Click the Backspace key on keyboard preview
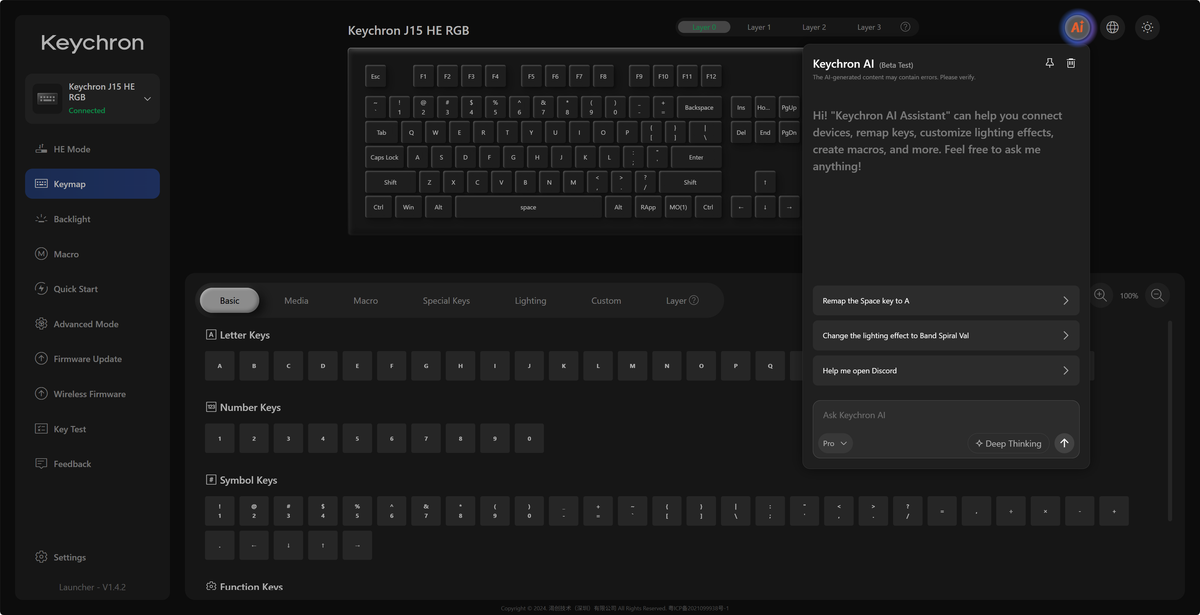 (x=700, y=107)
